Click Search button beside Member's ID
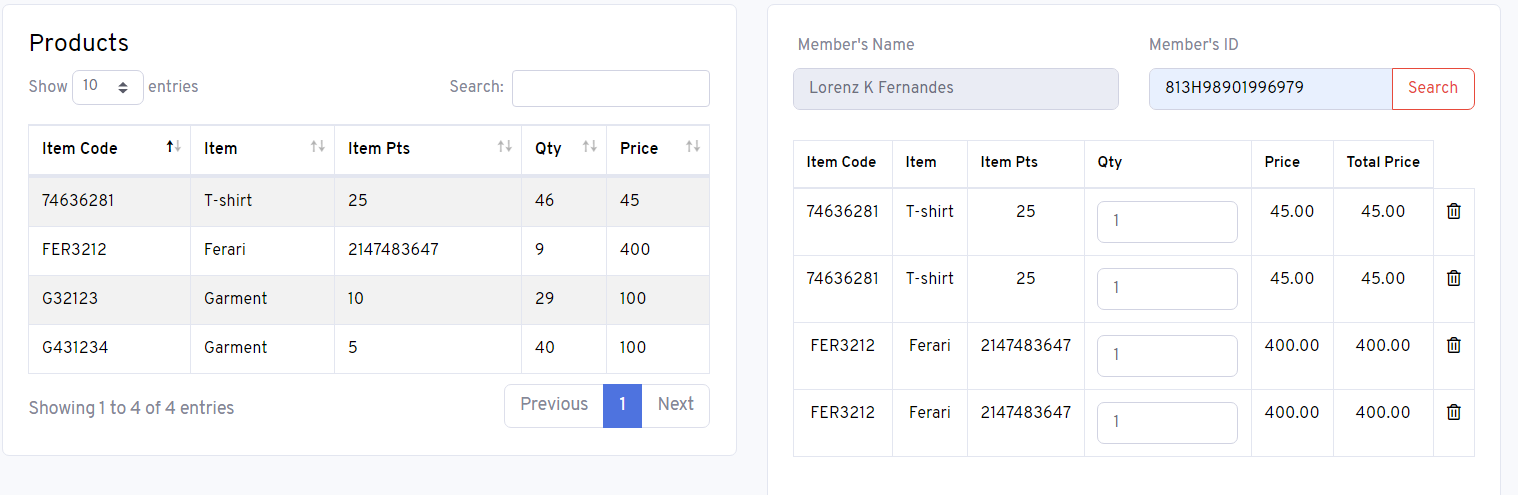1518x495 pixels. (x=1433, y=88)
